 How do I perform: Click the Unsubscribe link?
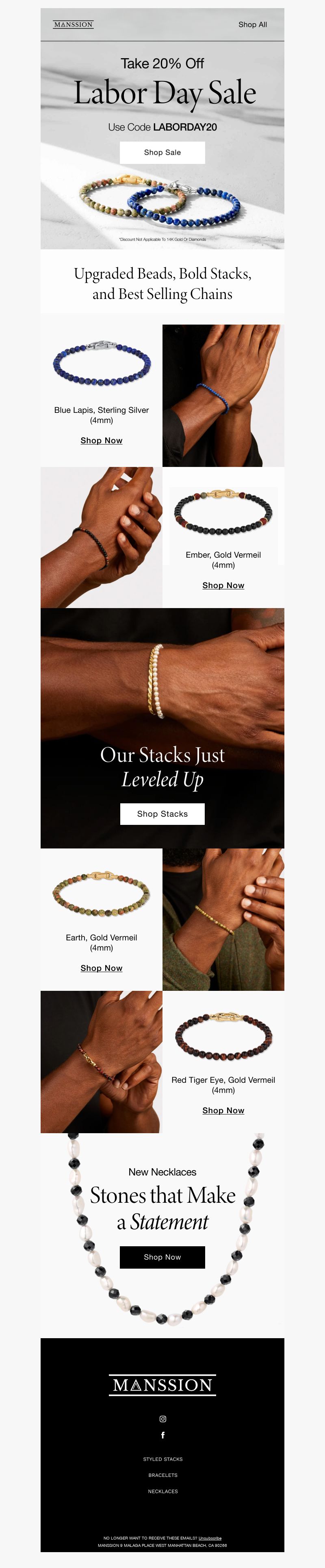pos(210,1538)
